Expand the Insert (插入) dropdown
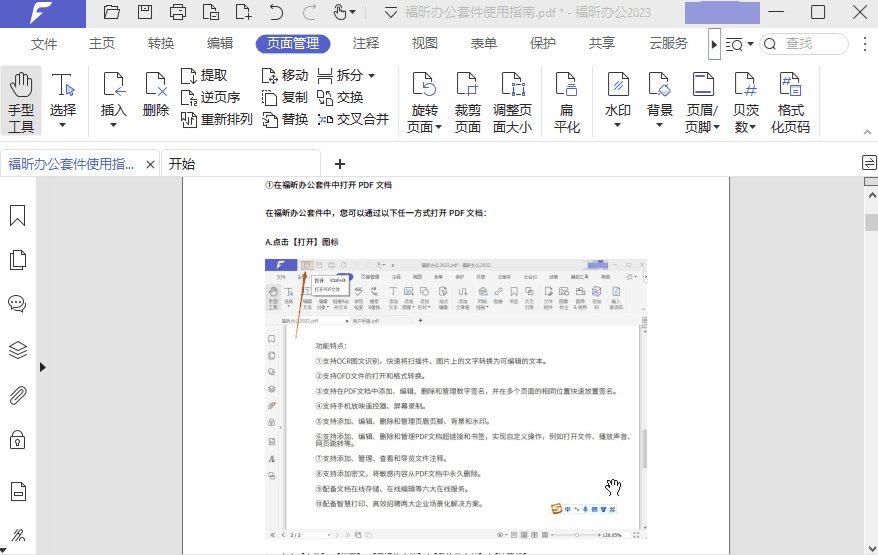The height and width of the screenshot is (555, 878). (113, 125)
